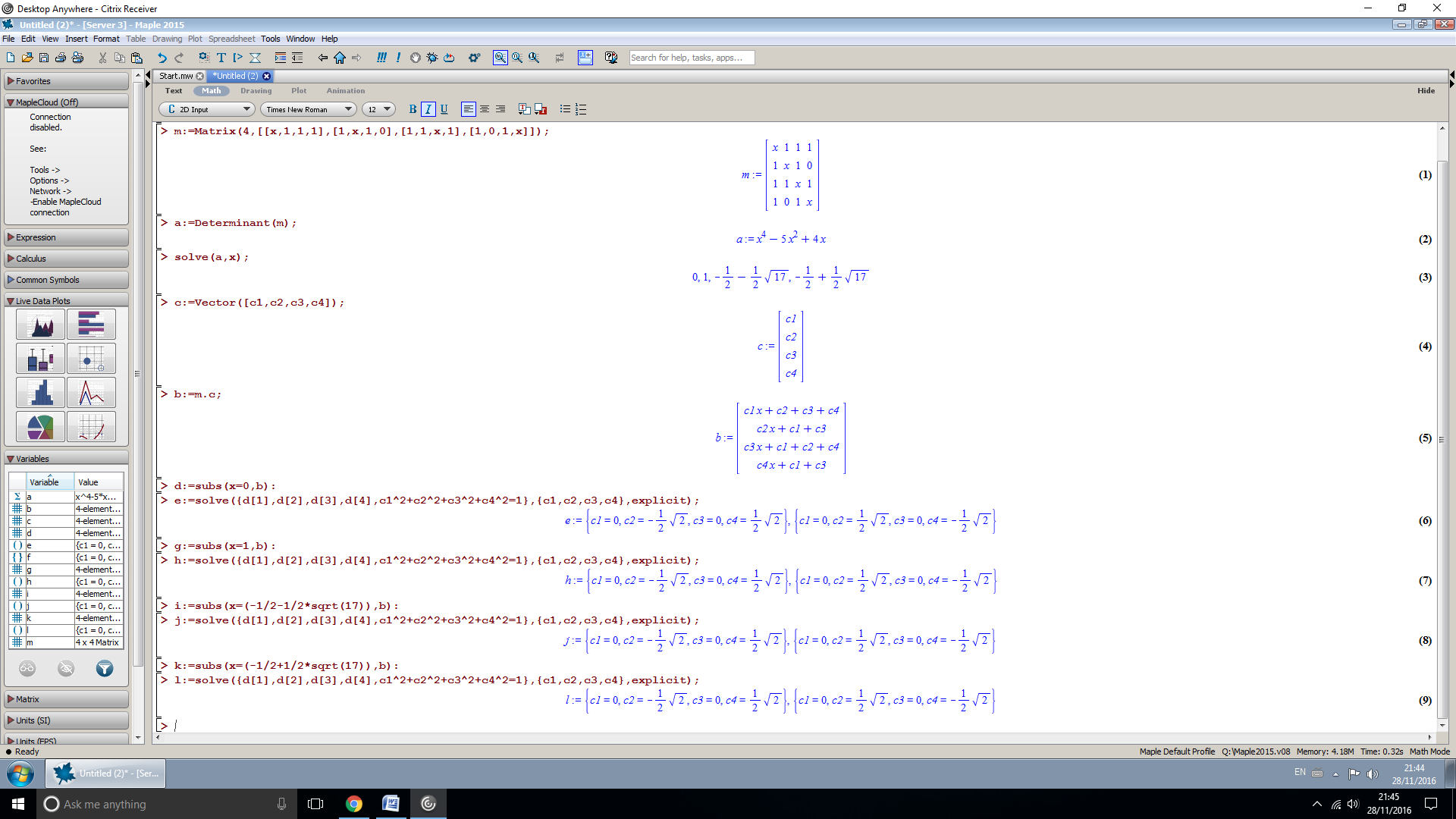Toggle Underline formatting
The width and height of the screenshot is (1456, 819).
tap(444, 109)
